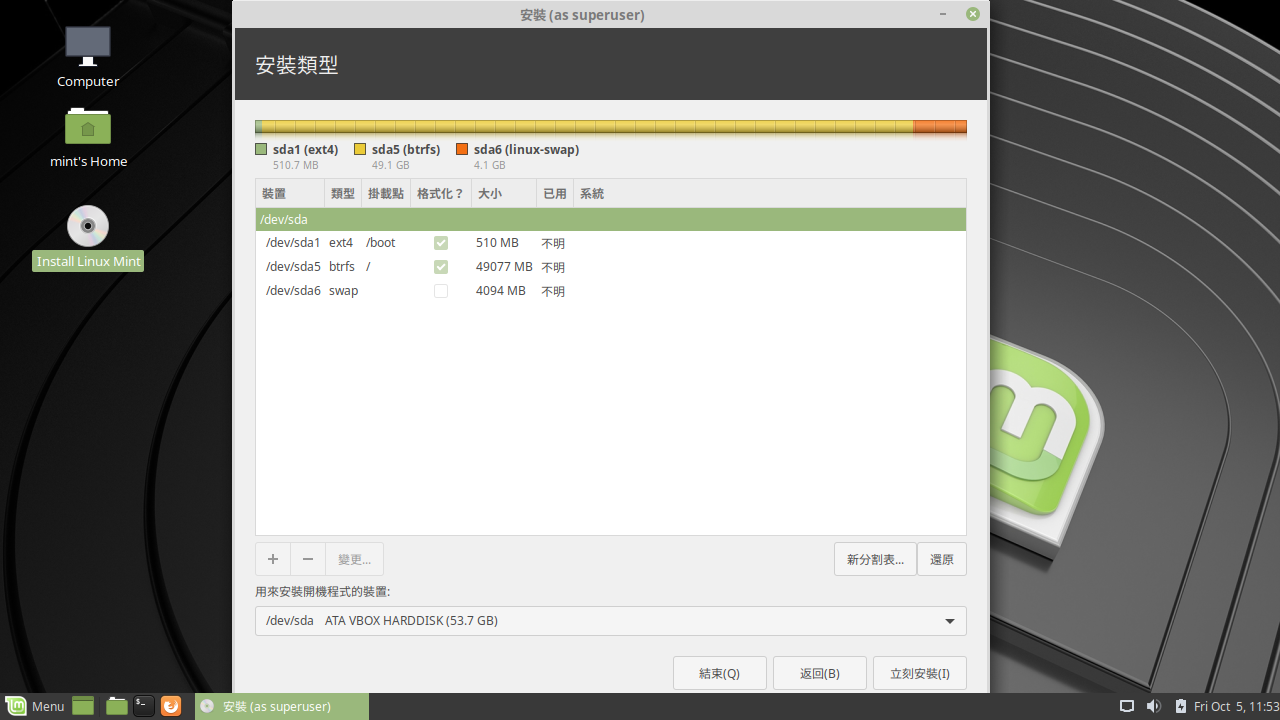Click the 510 MB size cell

[497, 243]
